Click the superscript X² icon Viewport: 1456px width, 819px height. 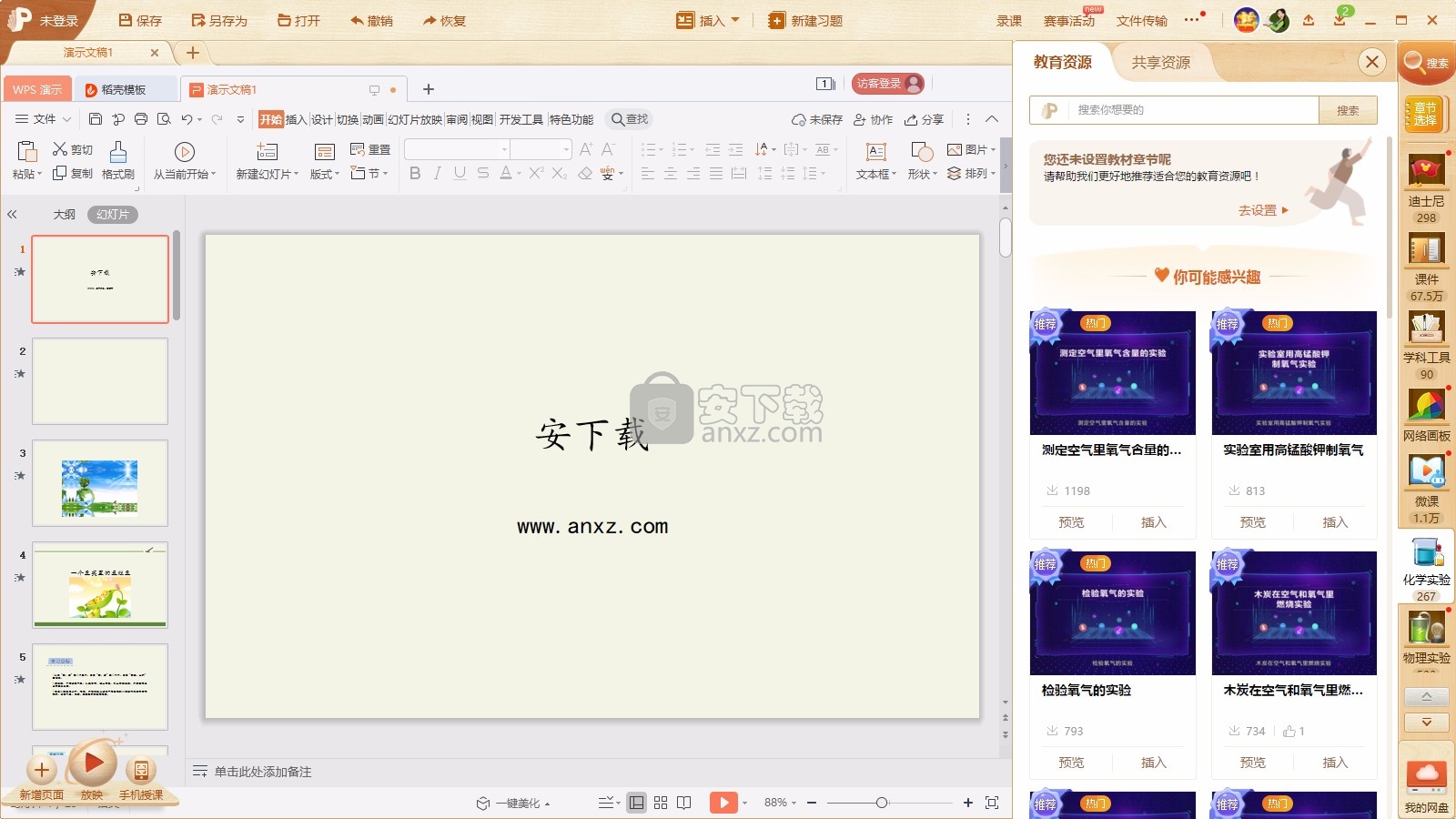coord(537,173)
